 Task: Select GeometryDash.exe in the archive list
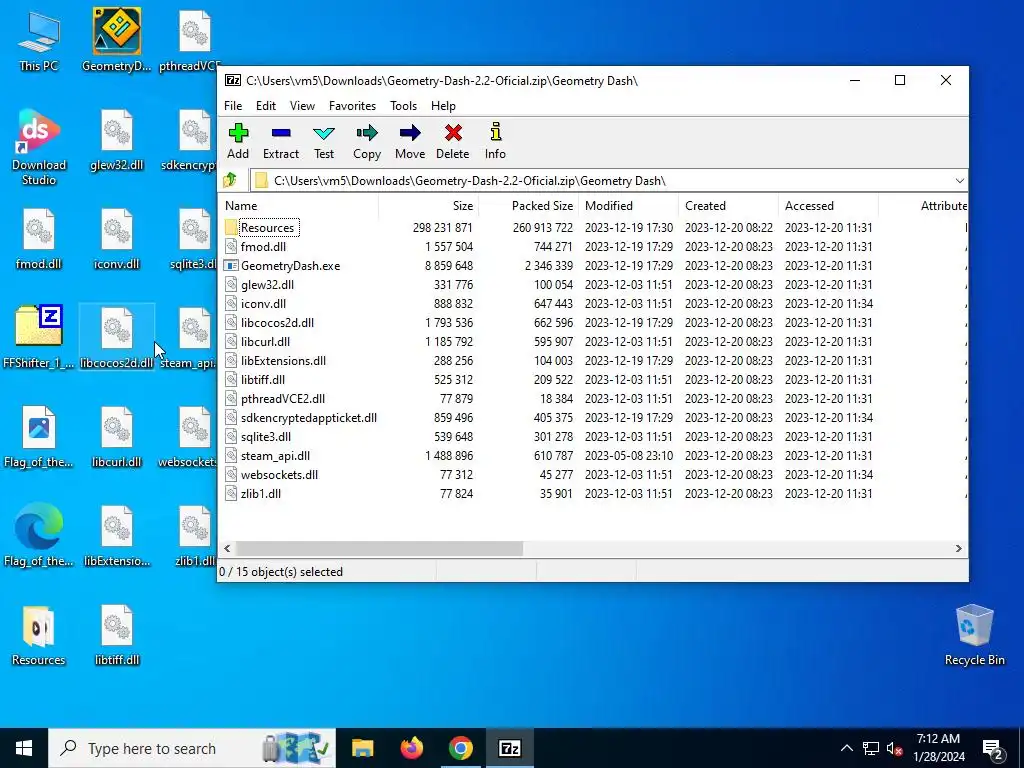[291, 266]
